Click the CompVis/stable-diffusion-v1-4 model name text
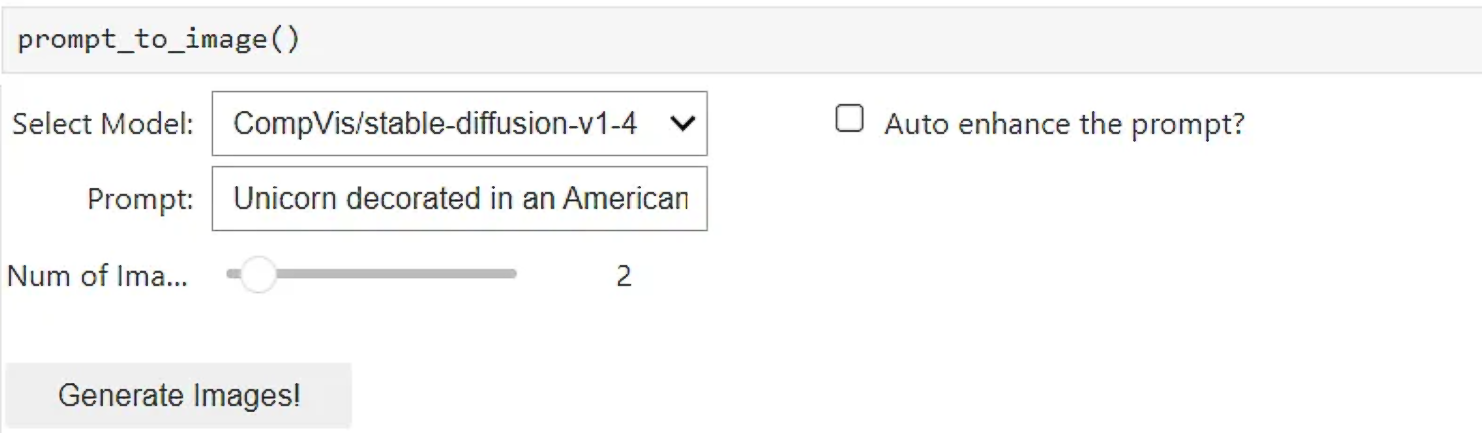This screenshot has width=1482, height=433. (434, 124)
